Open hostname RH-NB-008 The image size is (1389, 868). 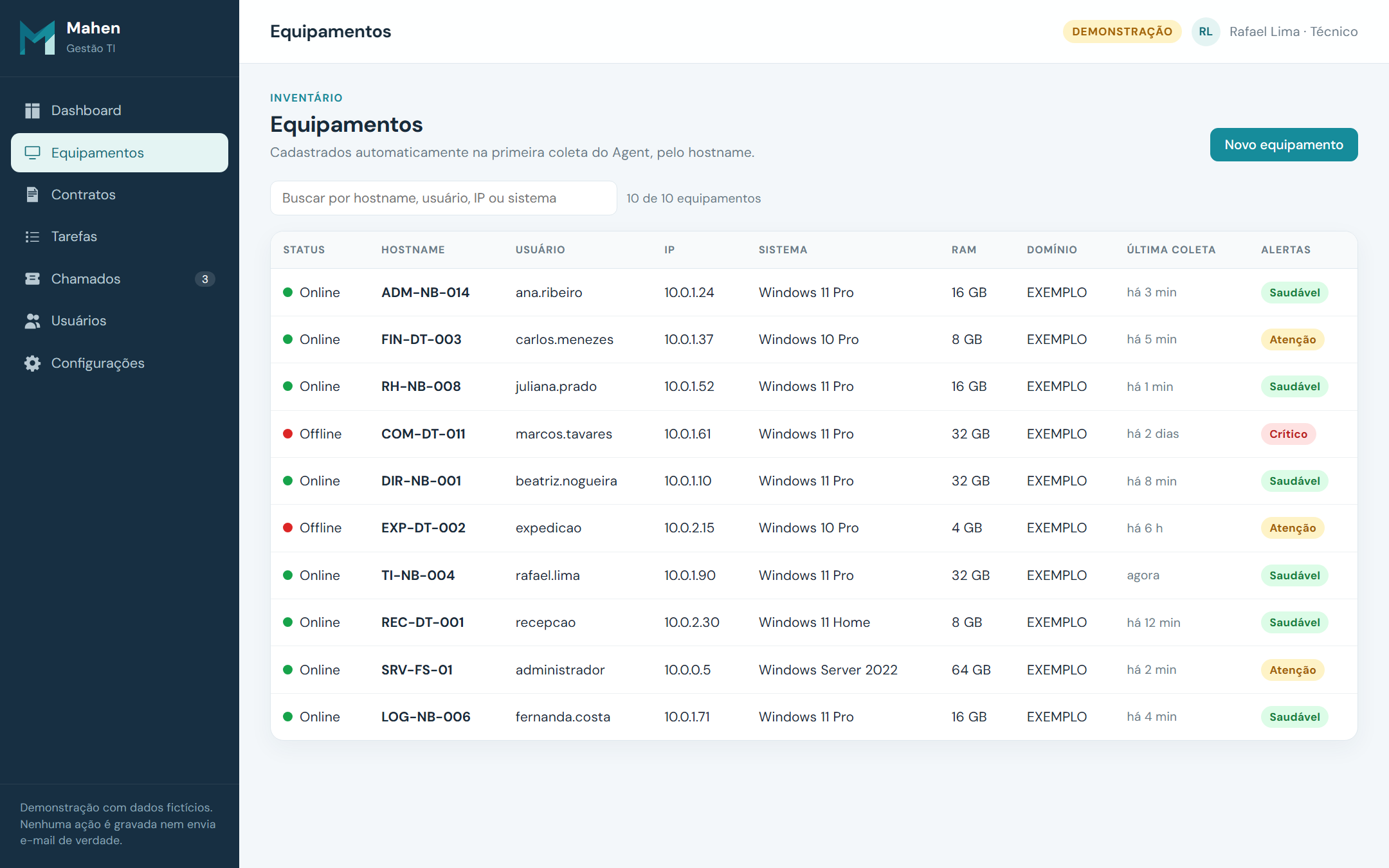pos(421,386)
